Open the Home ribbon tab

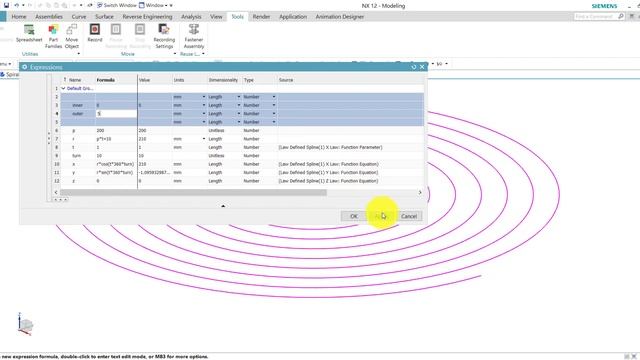(x=19, y=17)
